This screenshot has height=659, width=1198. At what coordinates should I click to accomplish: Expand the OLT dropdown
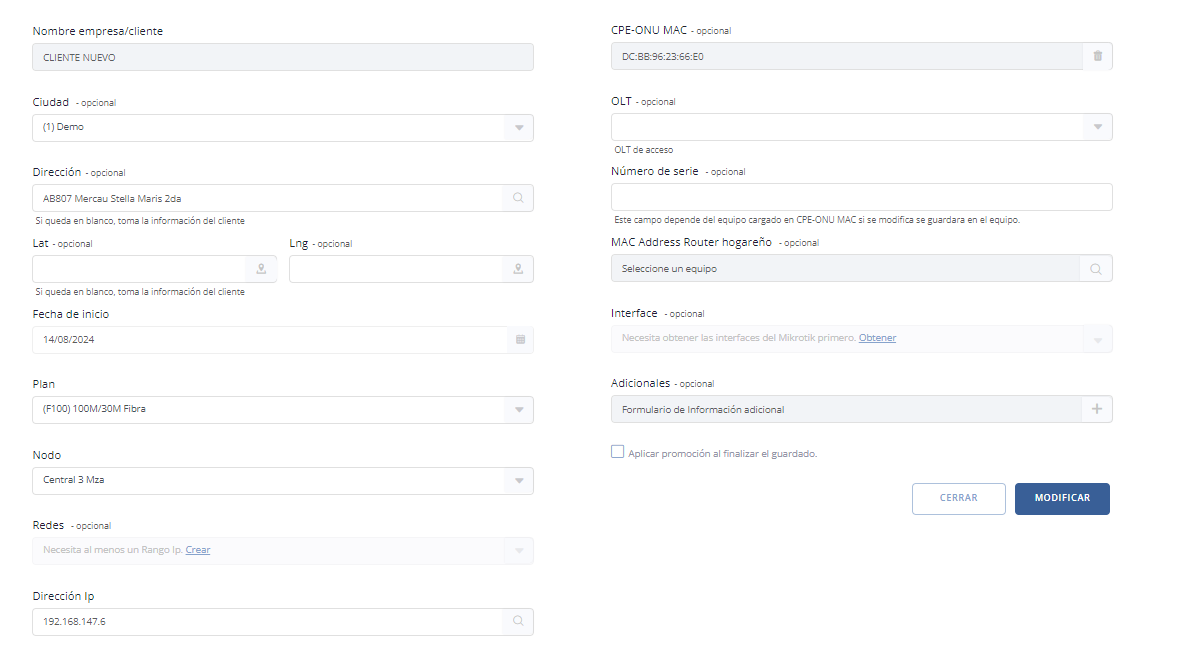(x=1097, y=127)
